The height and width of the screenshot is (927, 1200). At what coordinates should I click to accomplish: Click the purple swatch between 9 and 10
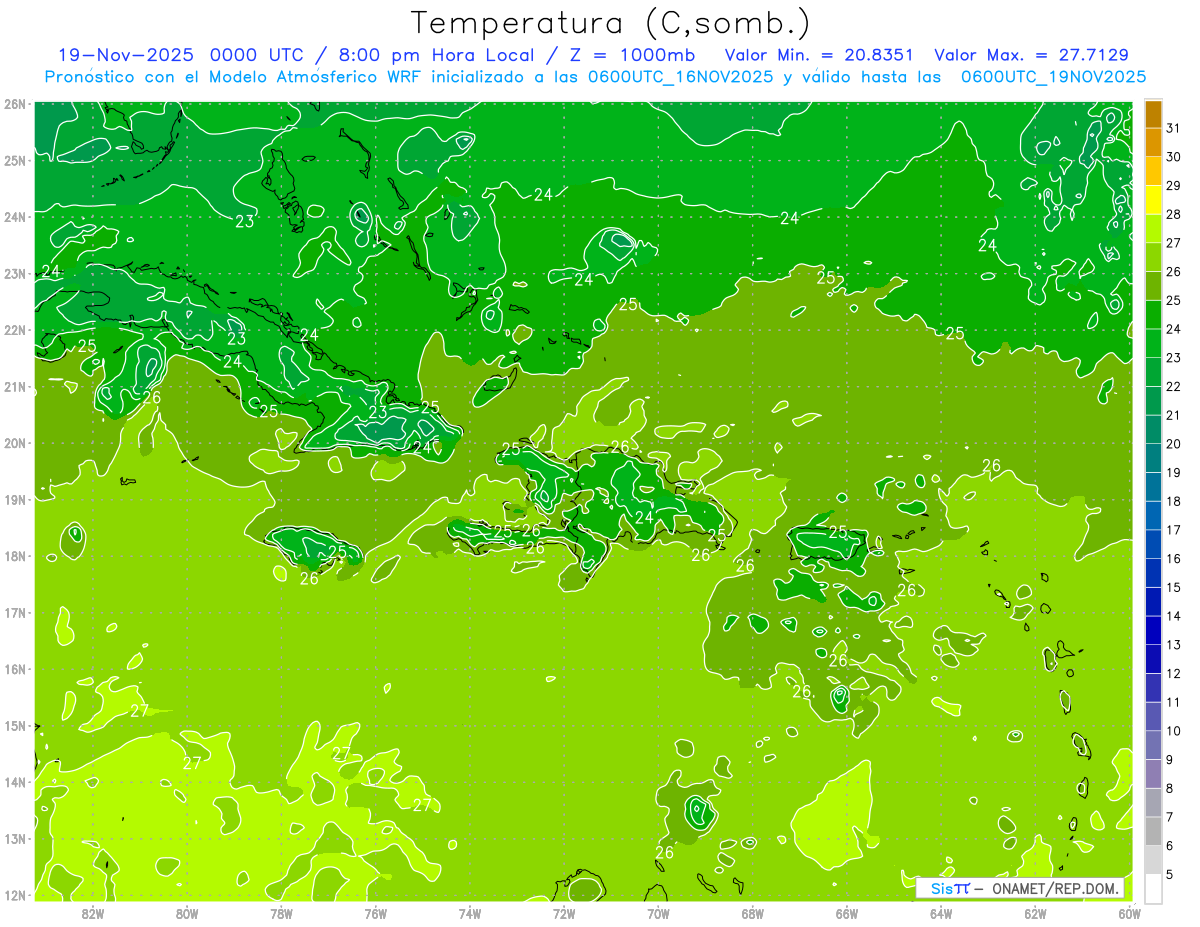pos(1153,745)
